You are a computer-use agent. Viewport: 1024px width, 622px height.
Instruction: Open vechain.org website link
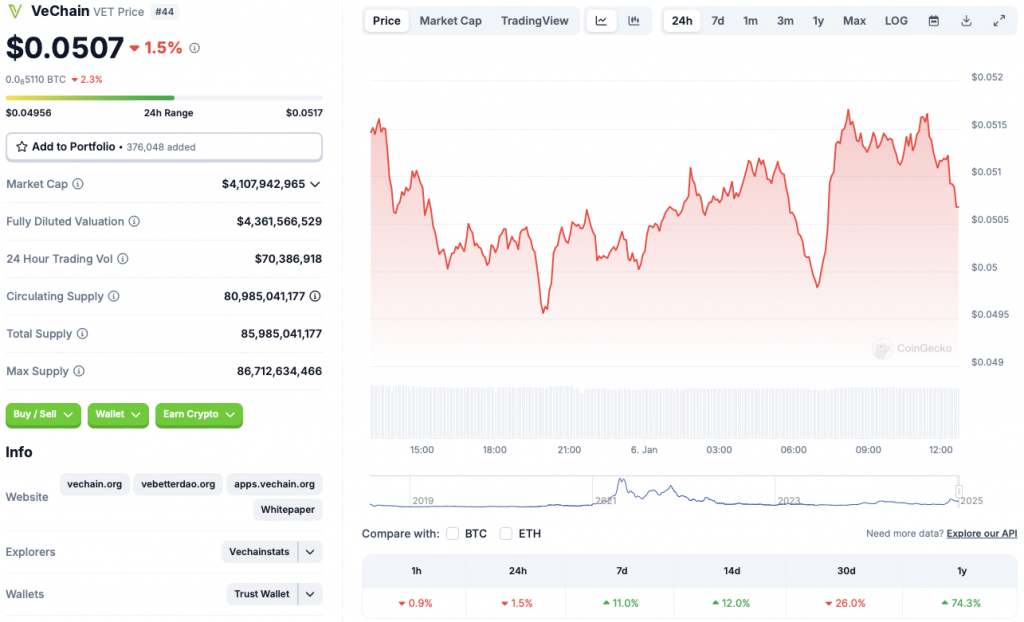(x=95, y=484)
